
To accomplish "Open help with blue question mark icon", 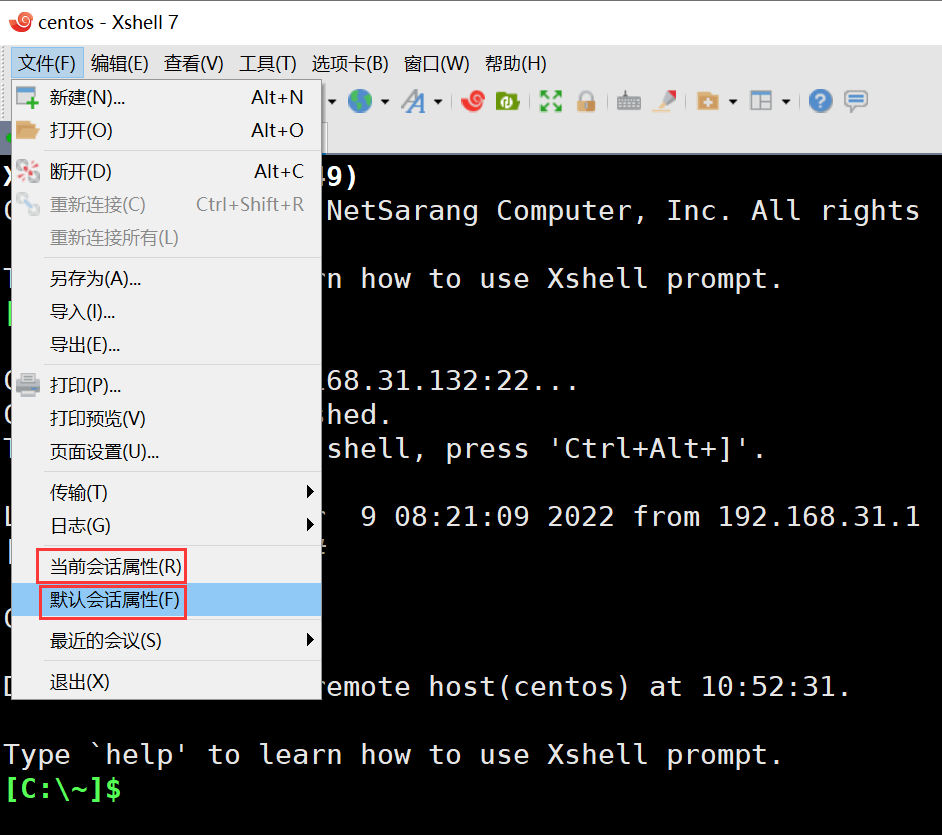I will point(820,101).
